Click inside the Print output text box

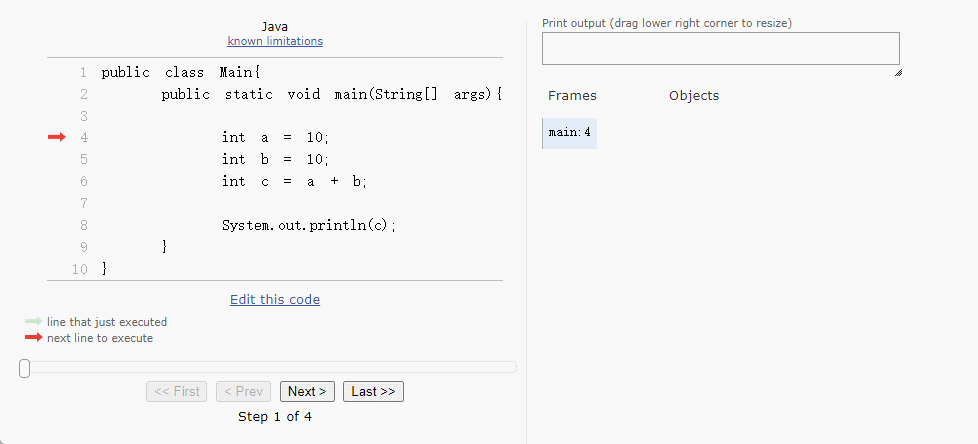pos(720,48)
